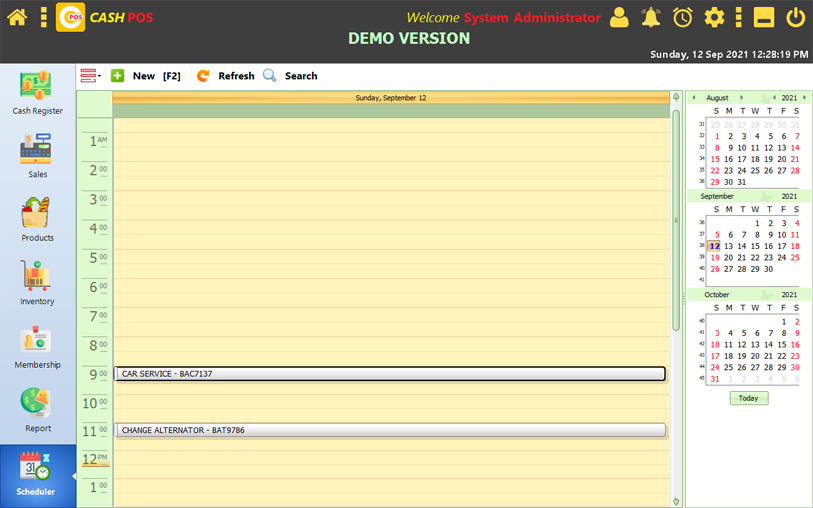The height and width of the screenshot is (508, 813).
Task: Go to next year arrow
Action: [804, 97]
